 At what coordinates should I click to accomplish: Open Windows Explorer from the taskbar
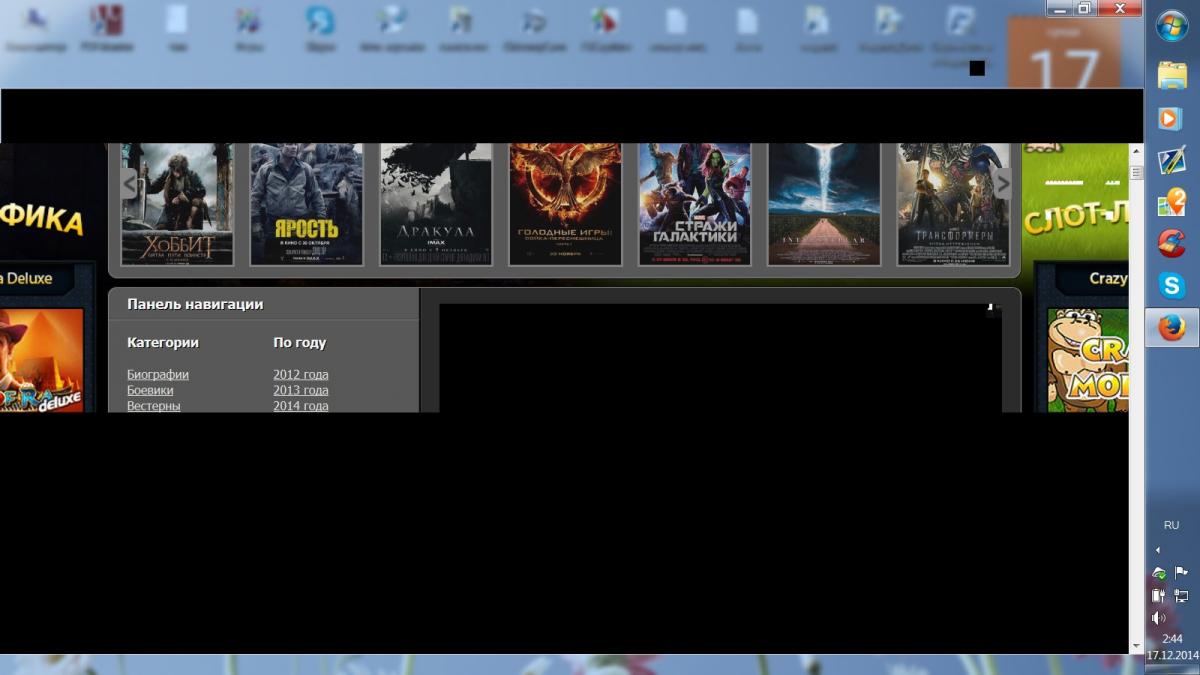tap(1171, 75)
